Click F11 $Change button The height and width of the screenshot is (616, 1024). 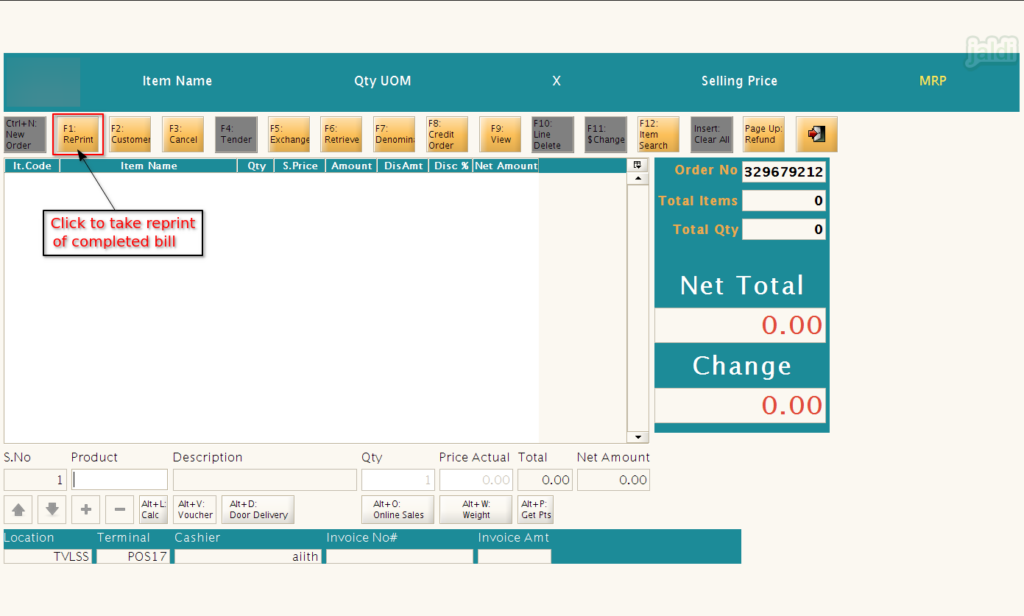[x=605, y=135]
